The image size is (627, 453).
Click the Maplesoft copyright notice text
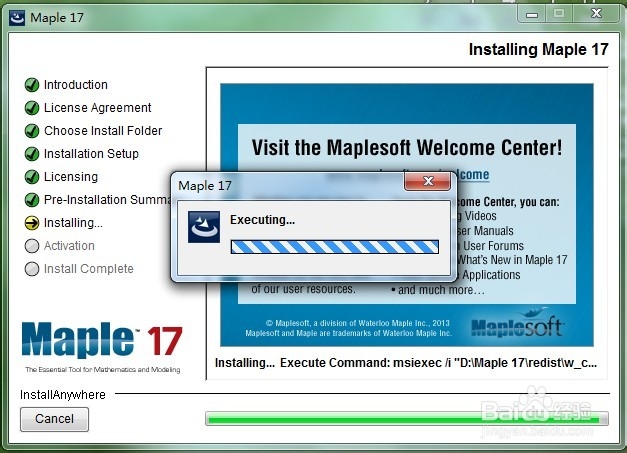point(349,328)
